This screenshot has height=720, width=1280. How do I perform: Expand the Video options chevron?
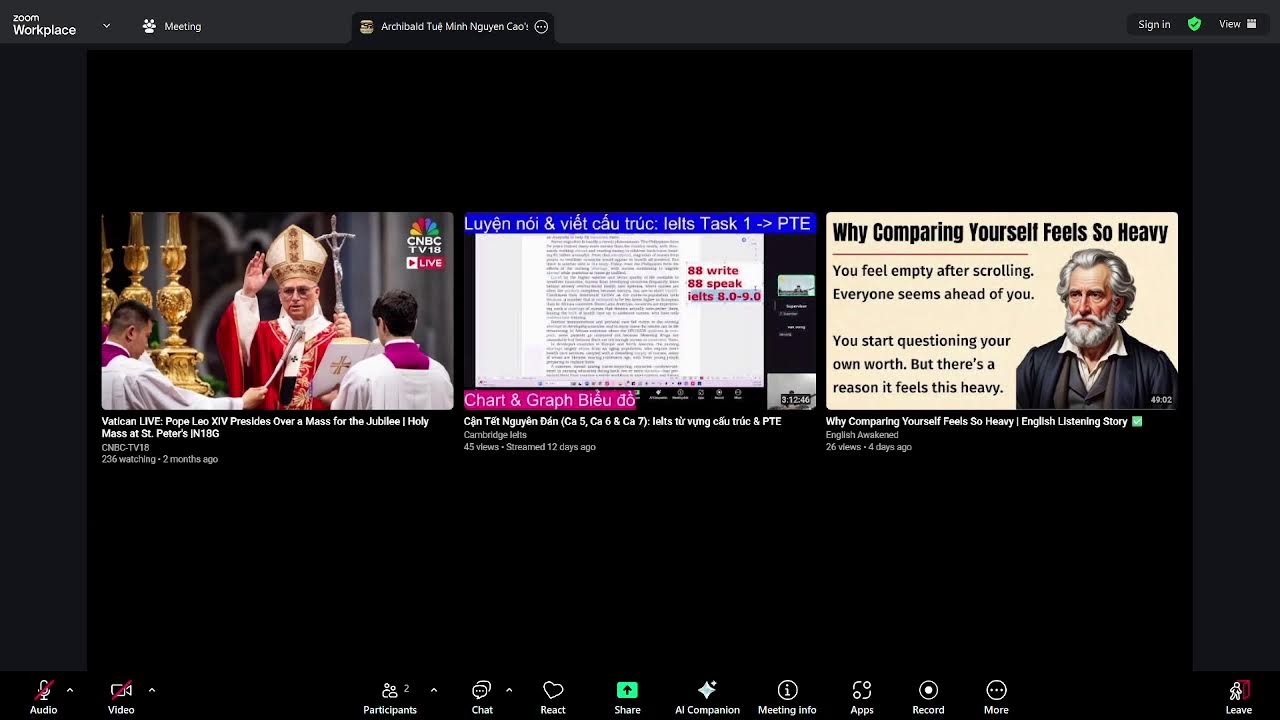click(x=152, y=690)
